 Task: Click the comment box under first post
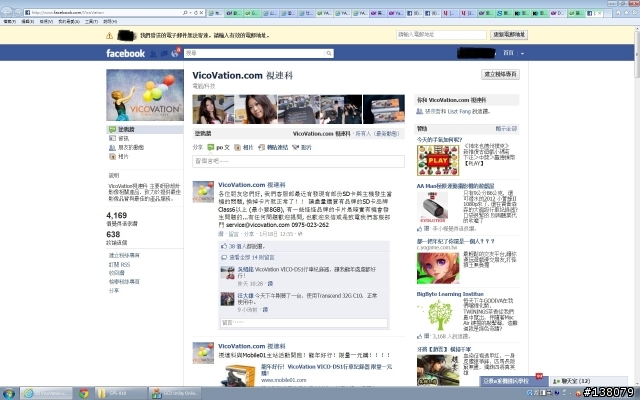(304, 323)
